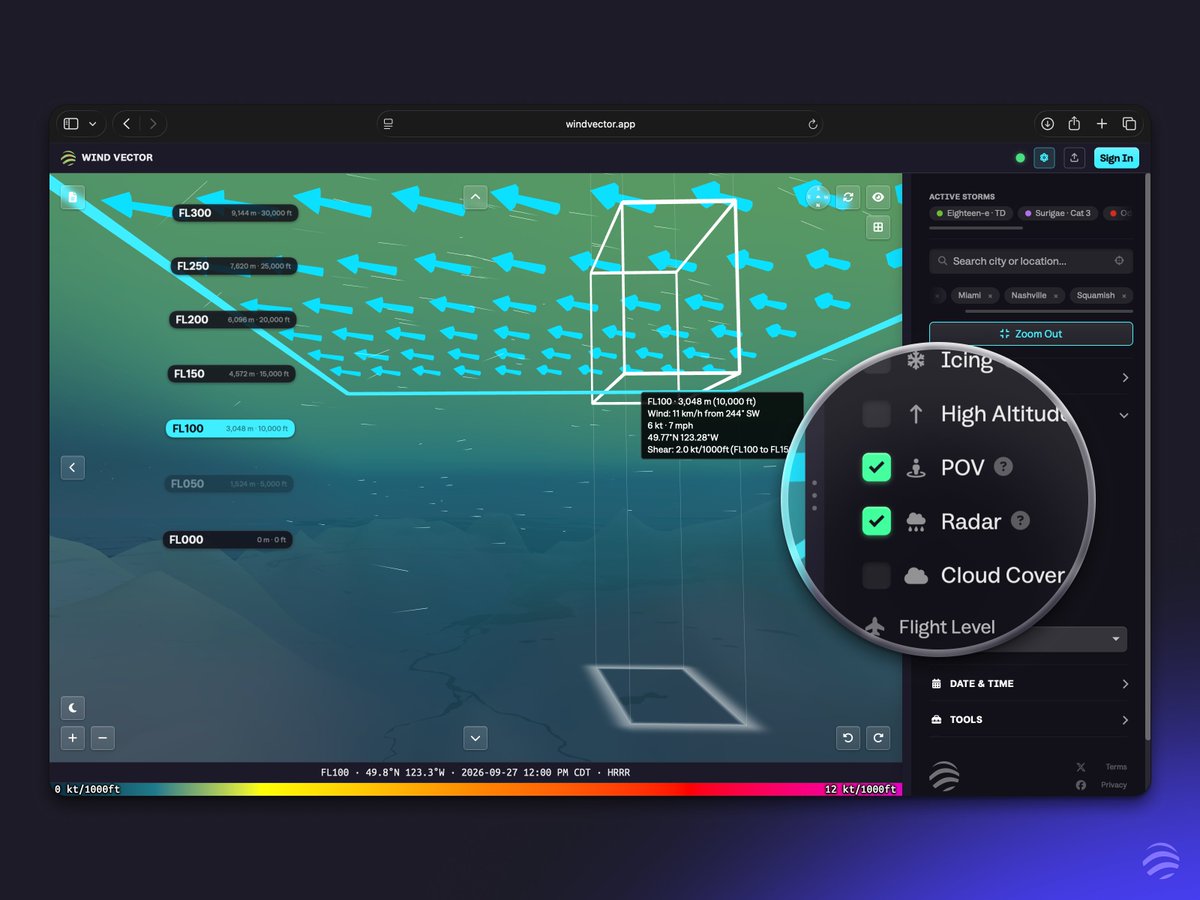Click the browser share icon

[1074, 124]
